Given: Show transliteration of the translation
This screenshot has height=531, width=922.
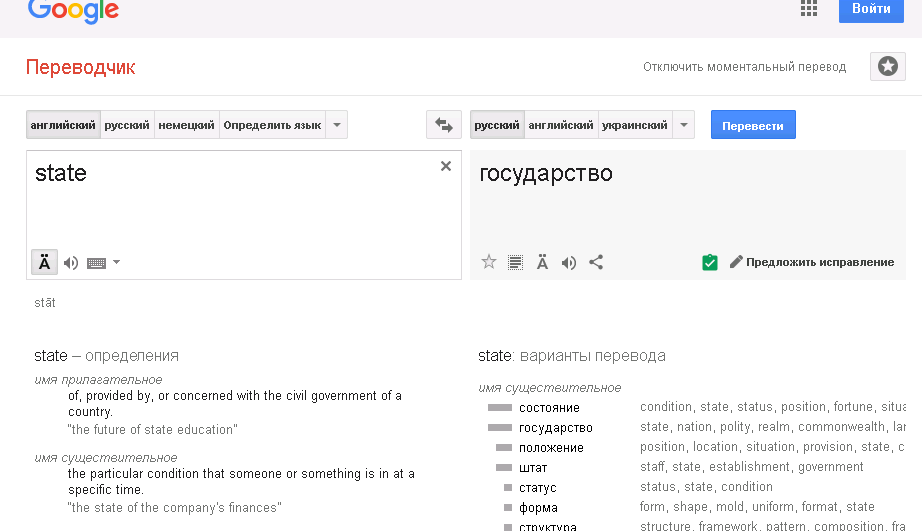Looking at the screenshot, I should [542, 262].
